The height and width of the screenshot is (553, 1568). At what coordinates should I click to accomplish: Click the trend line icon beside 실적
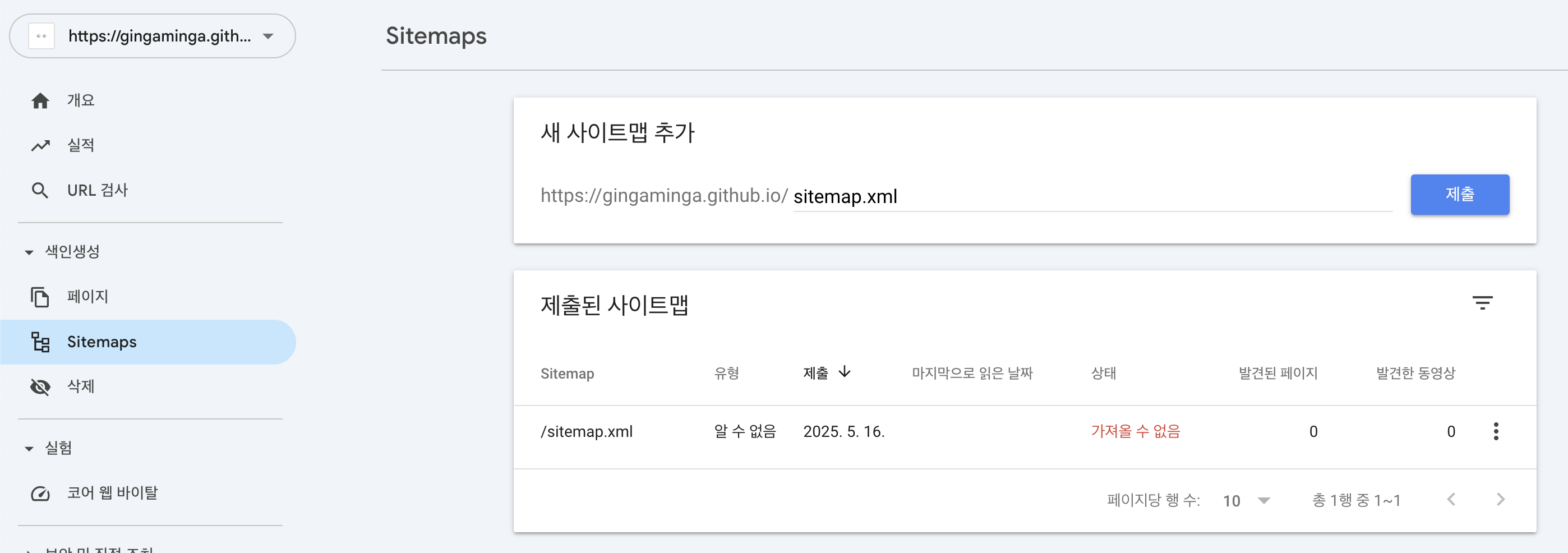pyautogui.click(x=40, y=146)
